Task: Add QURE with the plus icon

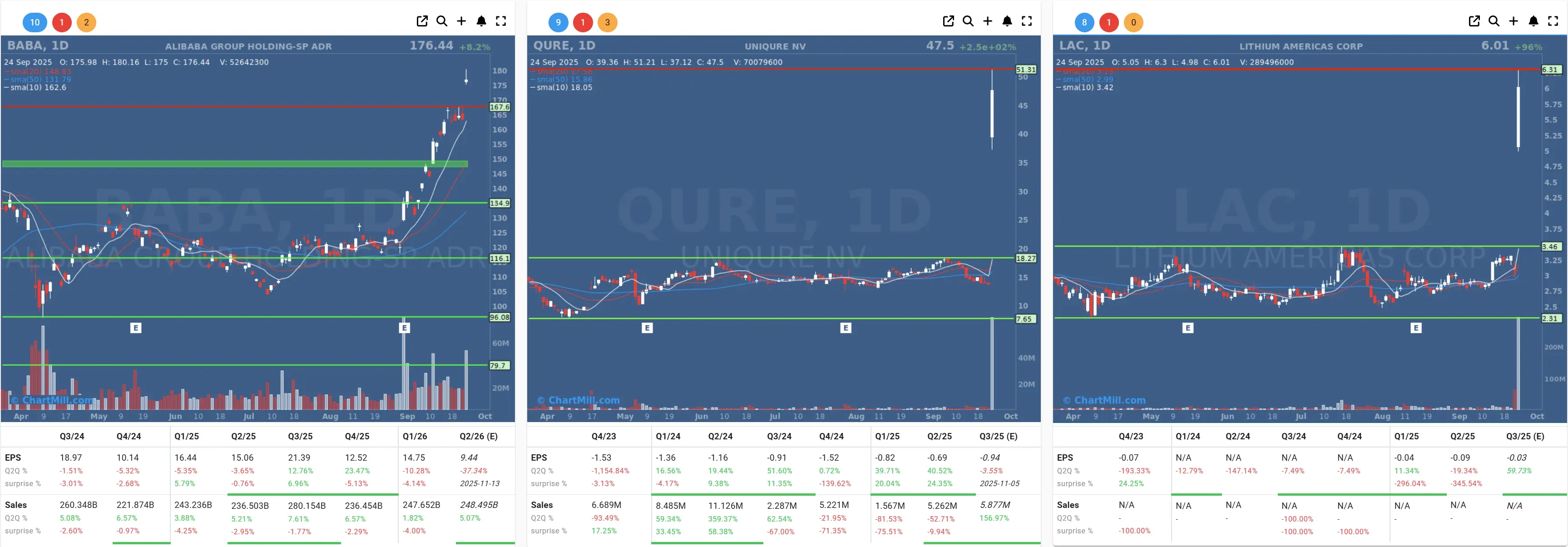Action: click(987, 21)
